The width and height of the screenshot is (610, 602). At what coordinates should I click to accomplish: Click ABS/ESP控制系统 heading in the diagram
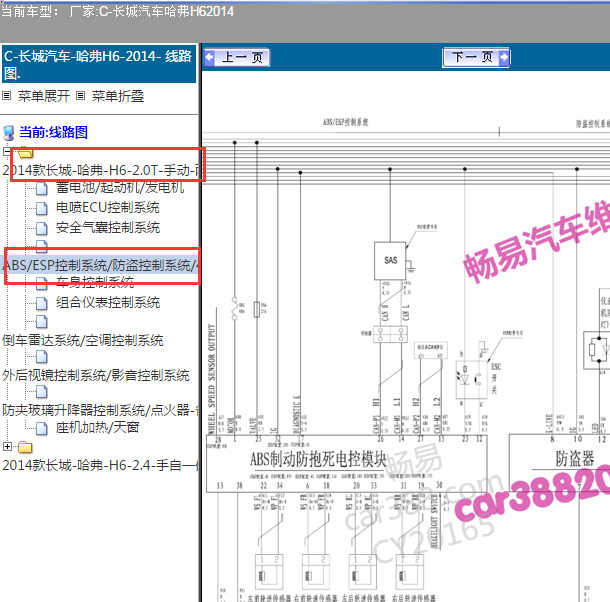pyautogui.click(x=345, y=122)
